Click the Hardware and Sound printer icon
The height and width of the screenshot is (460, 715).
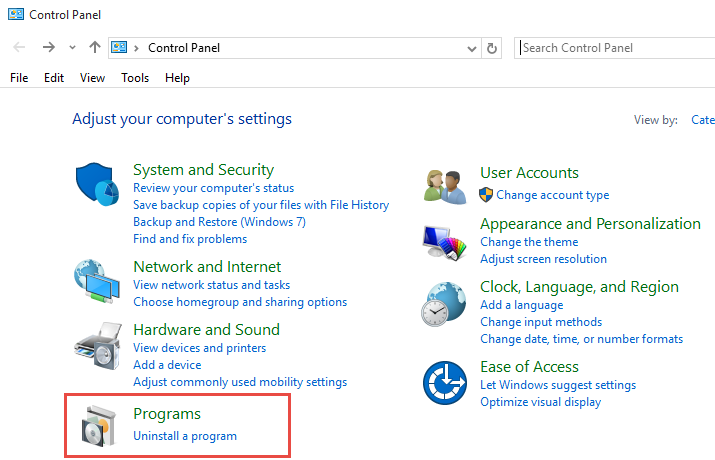pyautogui.click(x=98, y=346)
